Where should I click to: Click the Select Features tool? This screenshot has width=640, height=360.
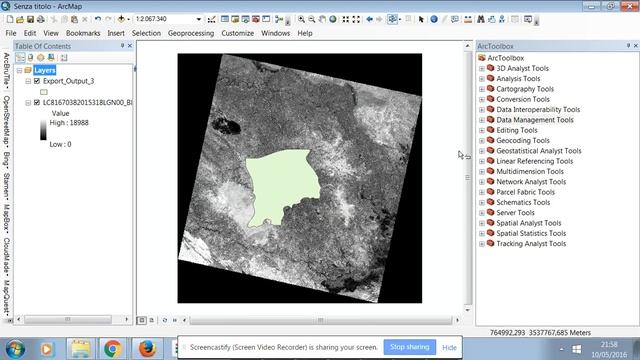(393, 19)
